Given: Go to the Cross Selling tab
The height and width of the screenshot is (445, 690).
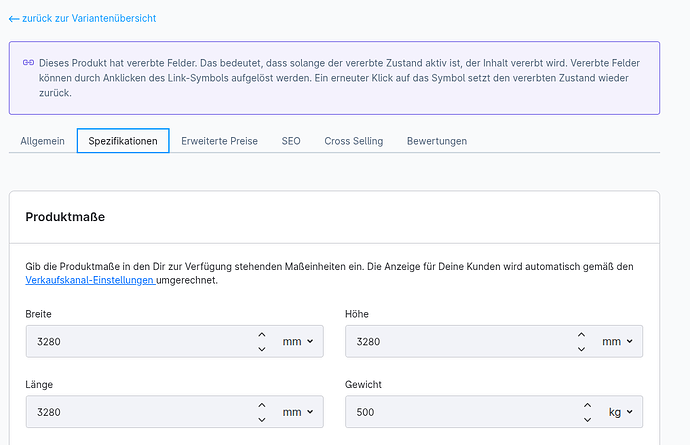Looking at the screenshot, I should coord(353,141).
